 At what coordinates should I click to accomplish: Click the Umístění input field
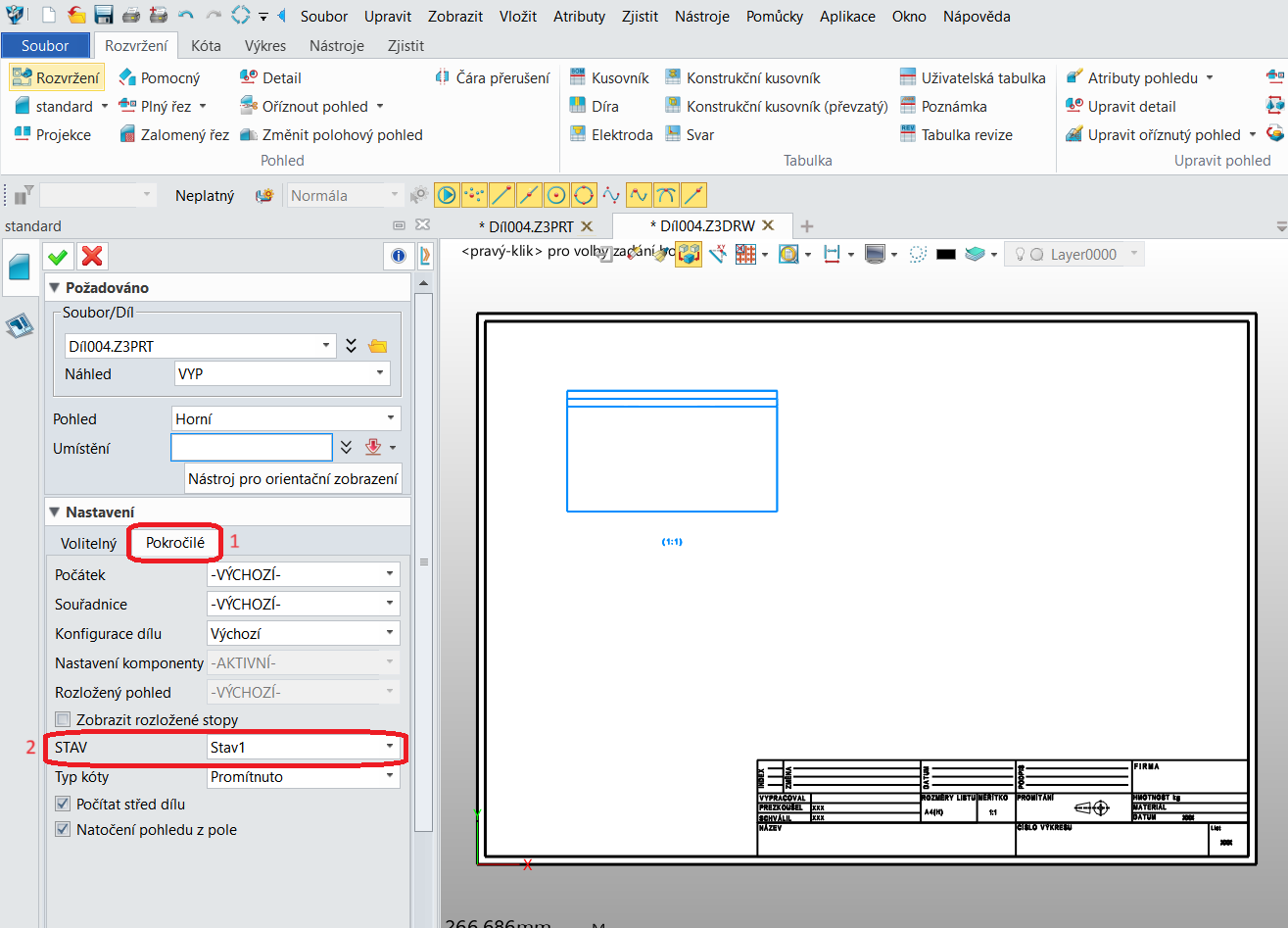click(252, 447)
